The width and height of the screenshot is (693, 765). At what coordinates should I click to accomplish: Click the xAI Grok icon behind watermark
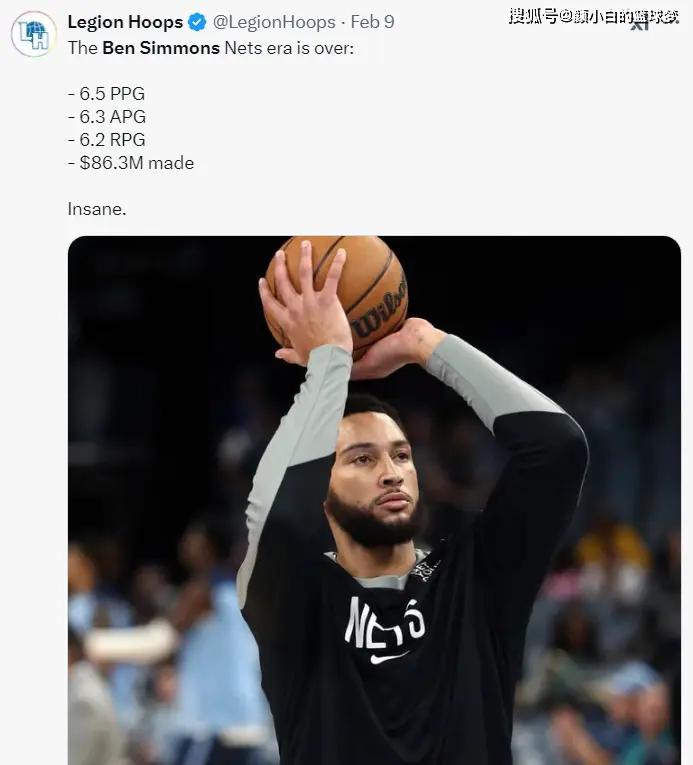pos(640,25)
